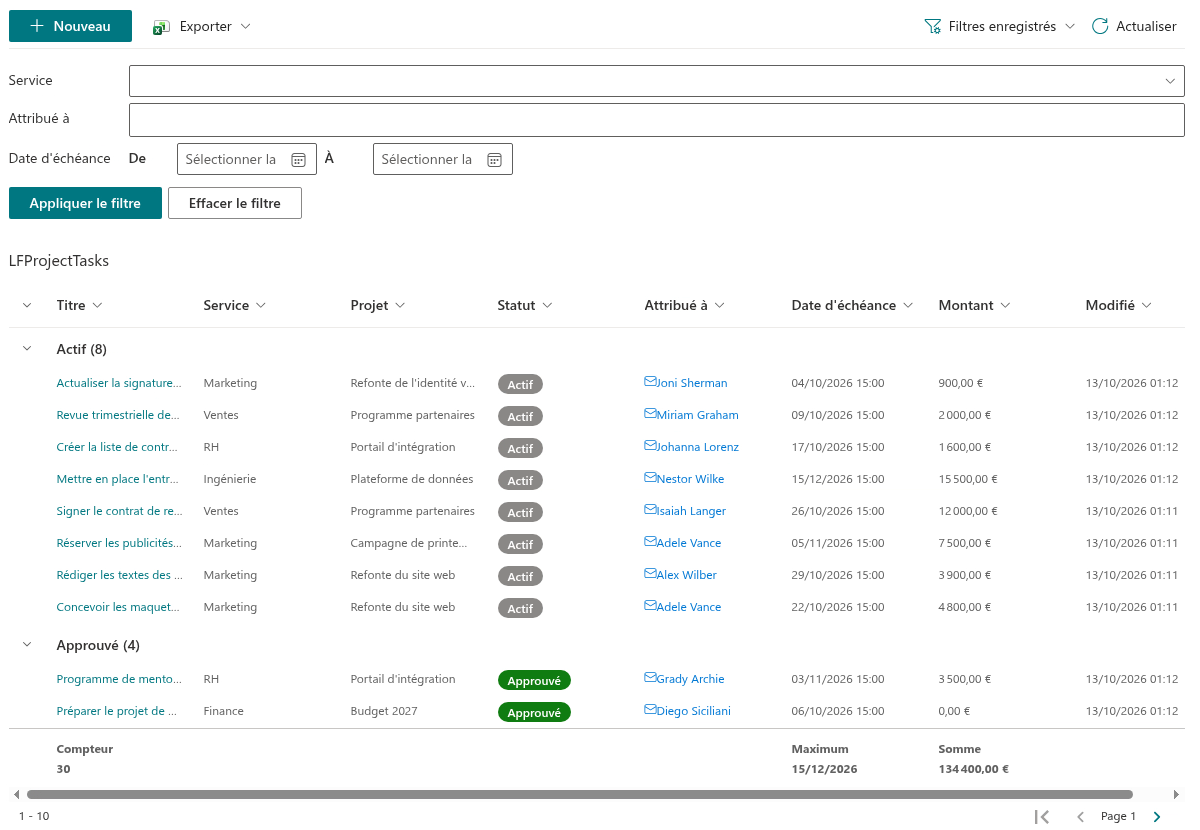Screen dimensions: 1200x830
Task: Click the 'À' date input field
Action: pos(443,159)
